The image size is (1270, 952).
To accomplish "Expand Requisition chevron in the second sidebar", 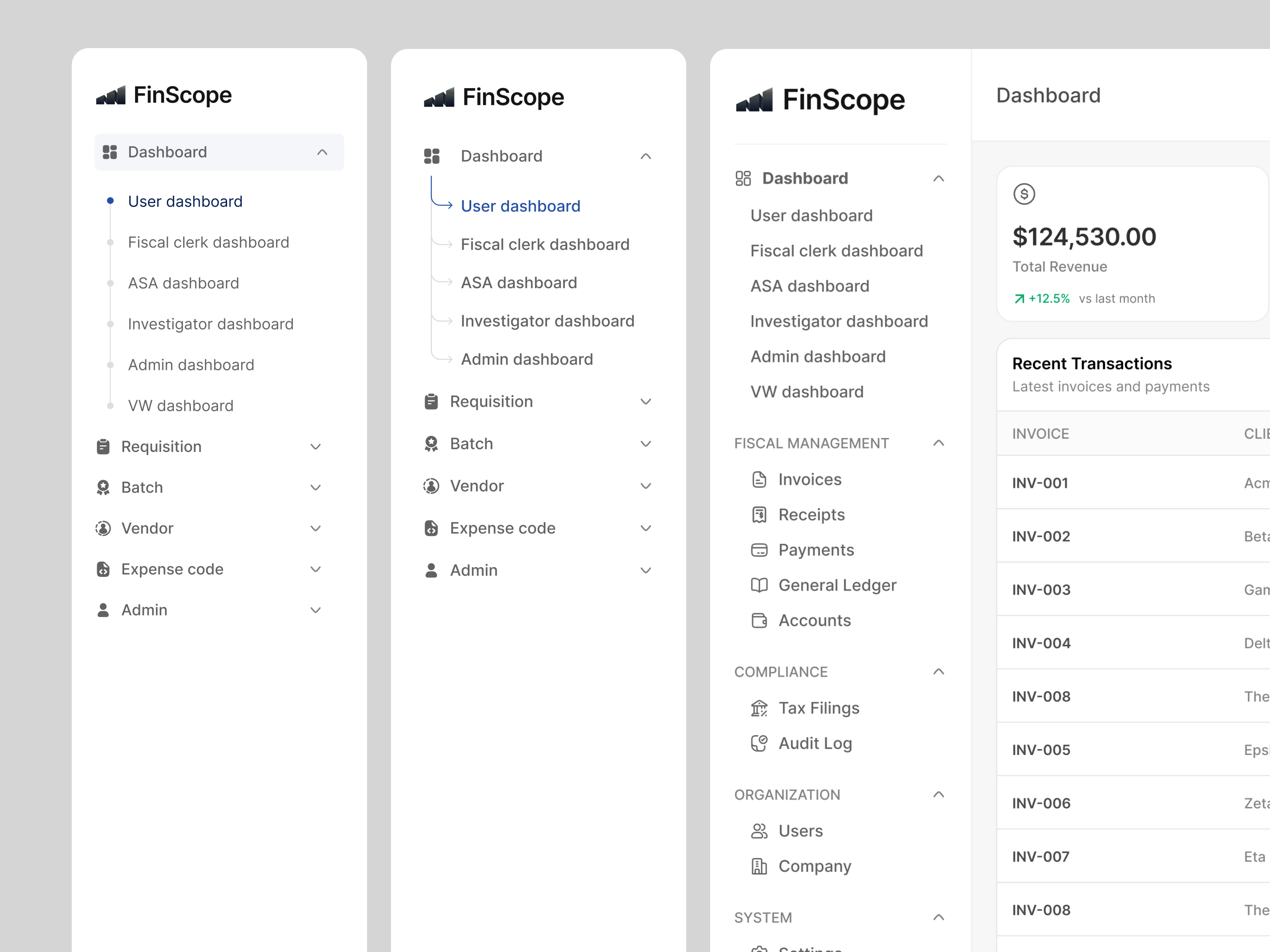I will [646, 402].
